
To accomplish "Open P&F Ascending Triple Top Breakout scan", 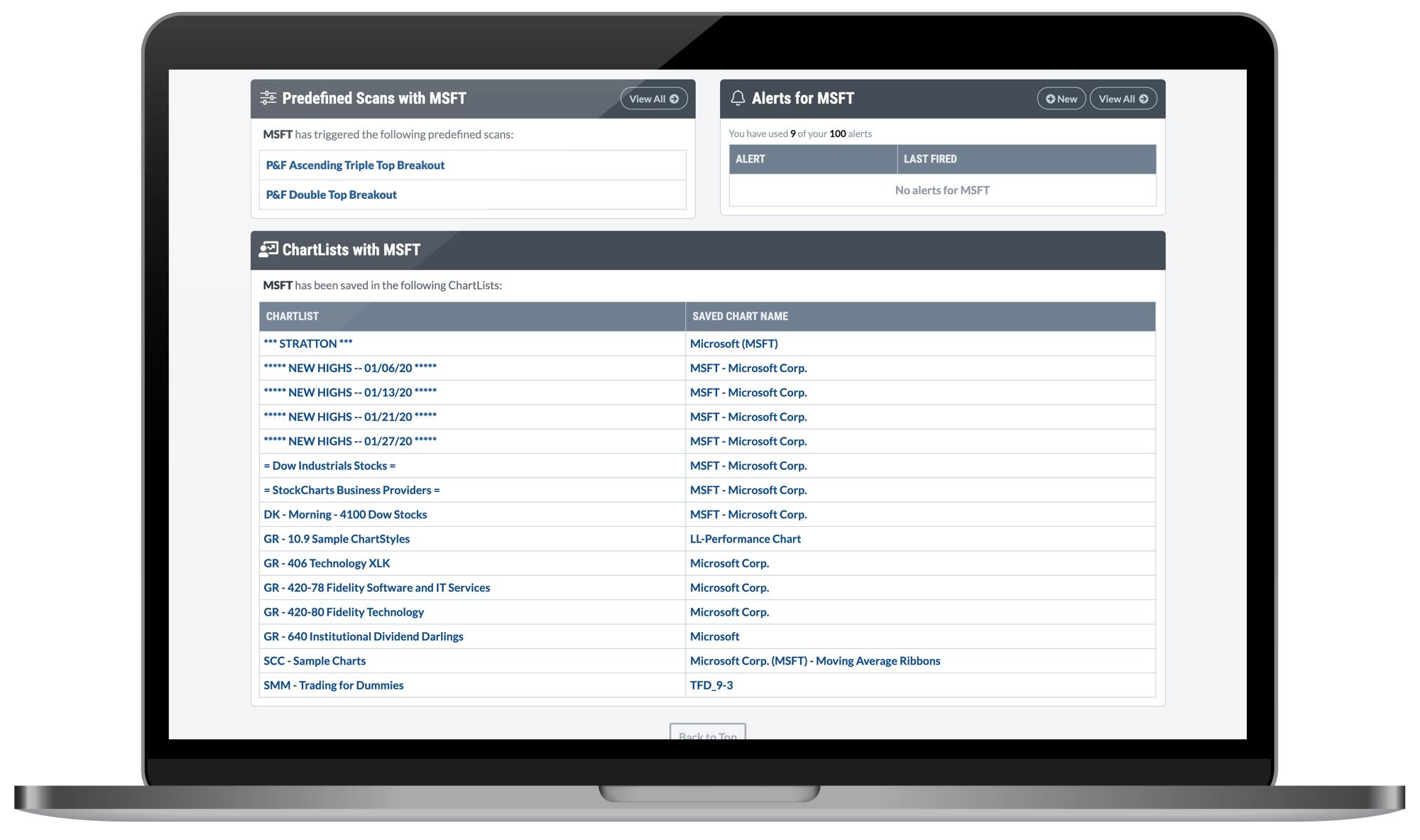I will point(355,165).
